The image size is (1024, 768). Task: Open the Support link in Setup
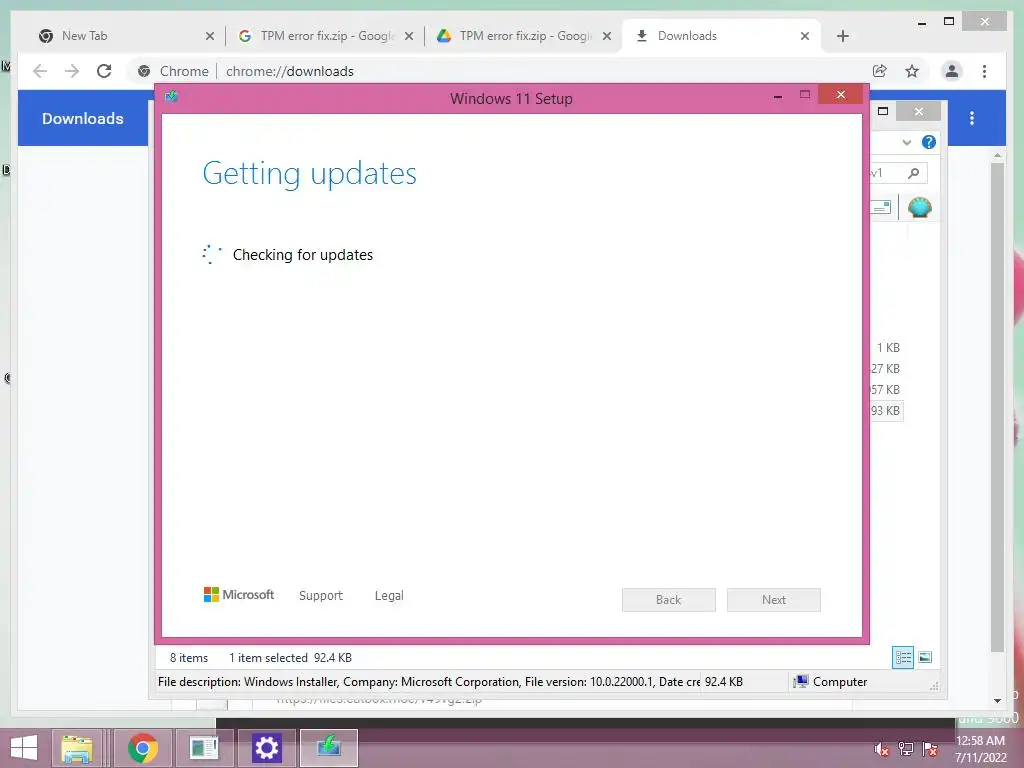[x=321, y=596]
